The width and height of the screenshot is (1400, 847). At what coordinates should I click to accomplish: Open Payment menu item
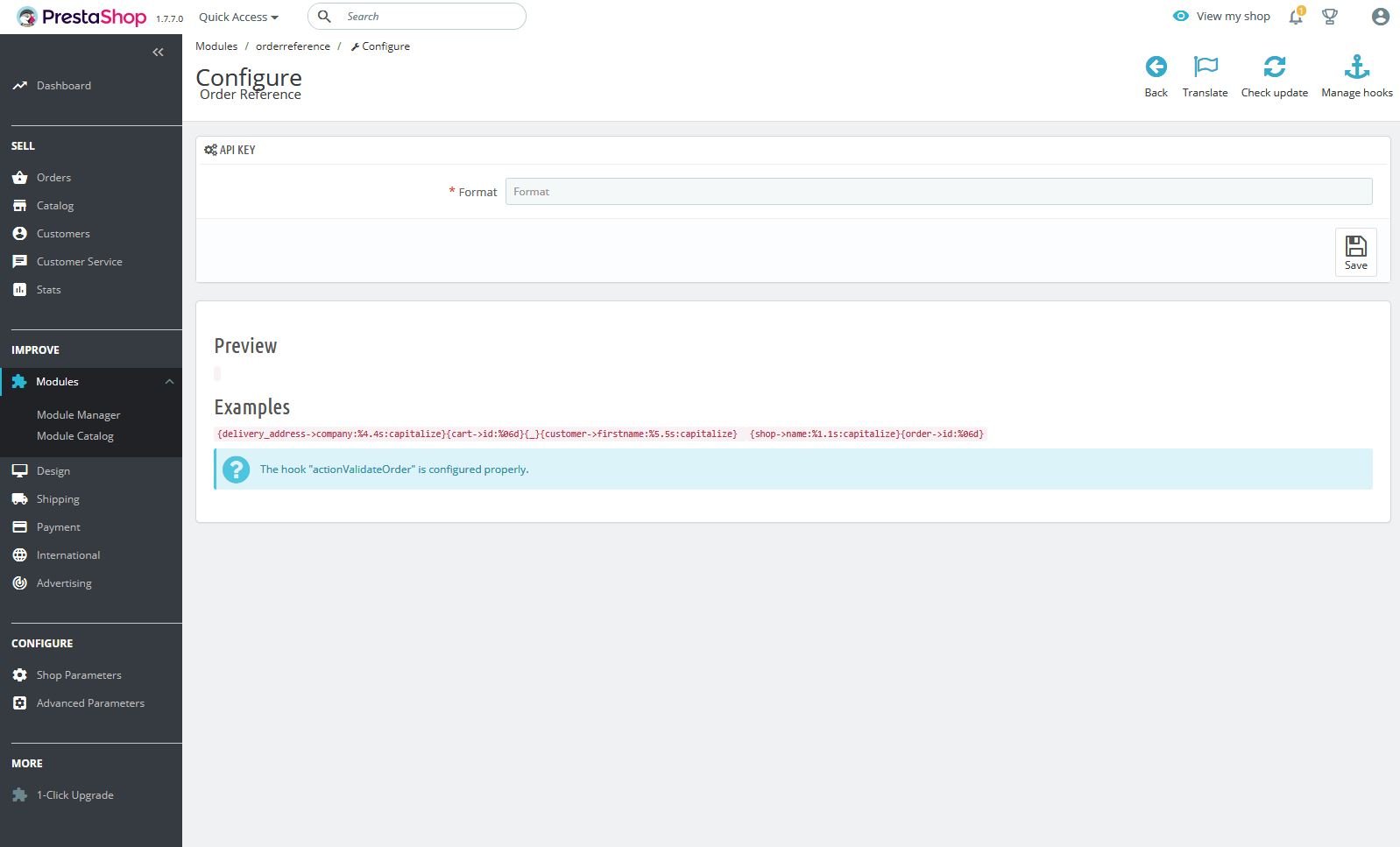pyautogui.click(x=59, y=526)
